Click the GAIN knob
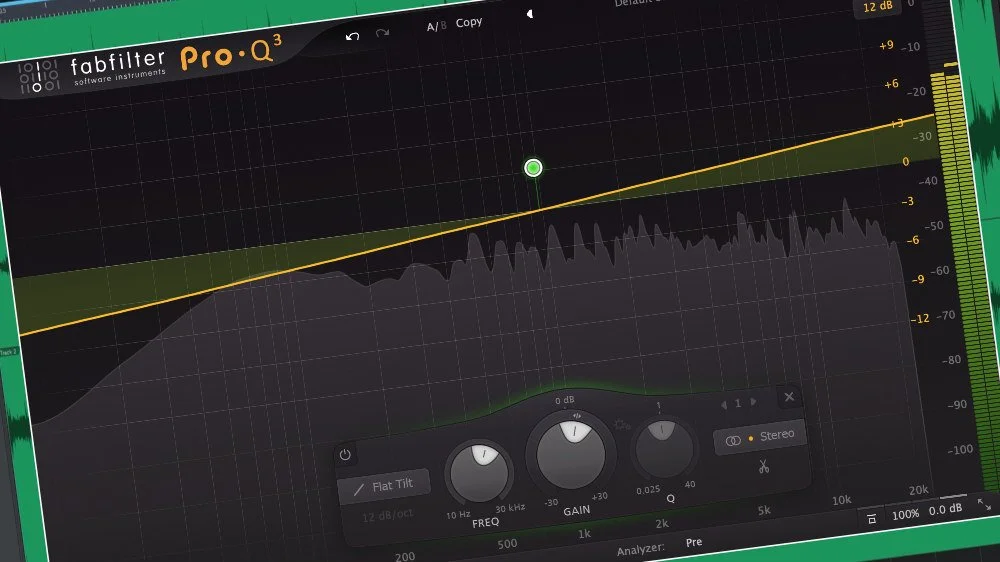The image size is (1000, 562). click(571, 453)
